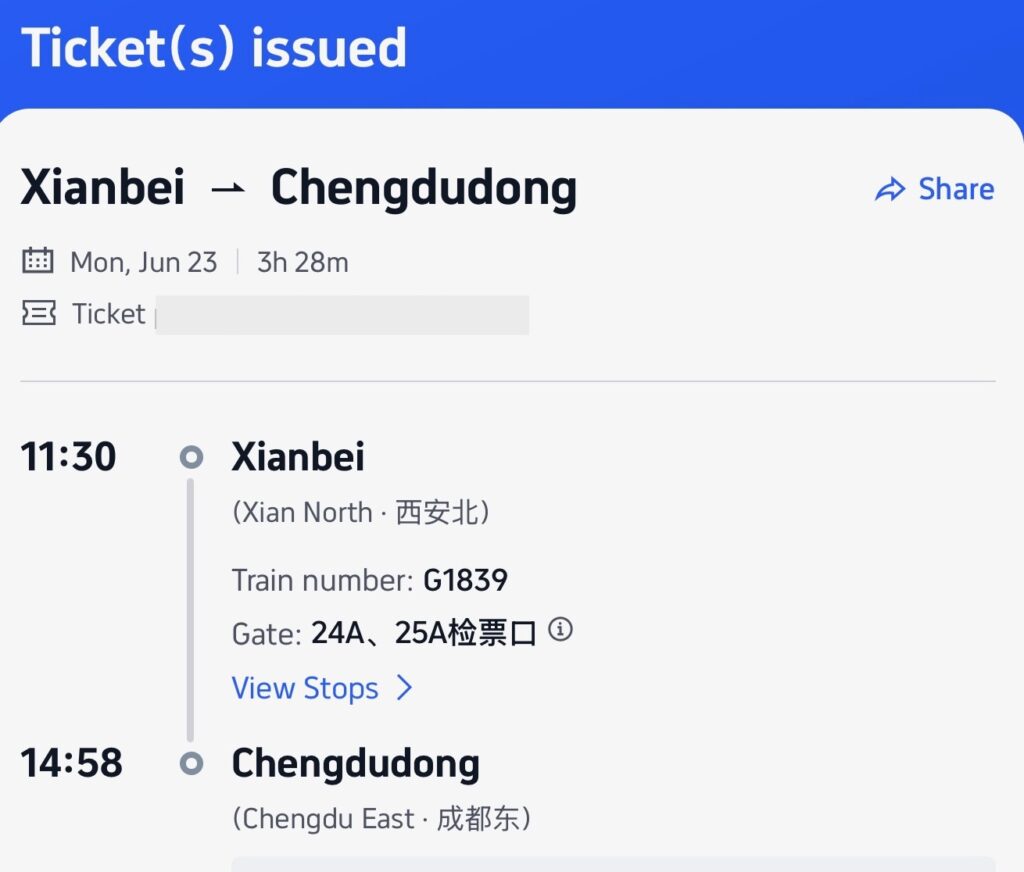Select the Chengdudong arrival station name
Viewport: 1024px width, 872px height.
click(x=355, y=763)
